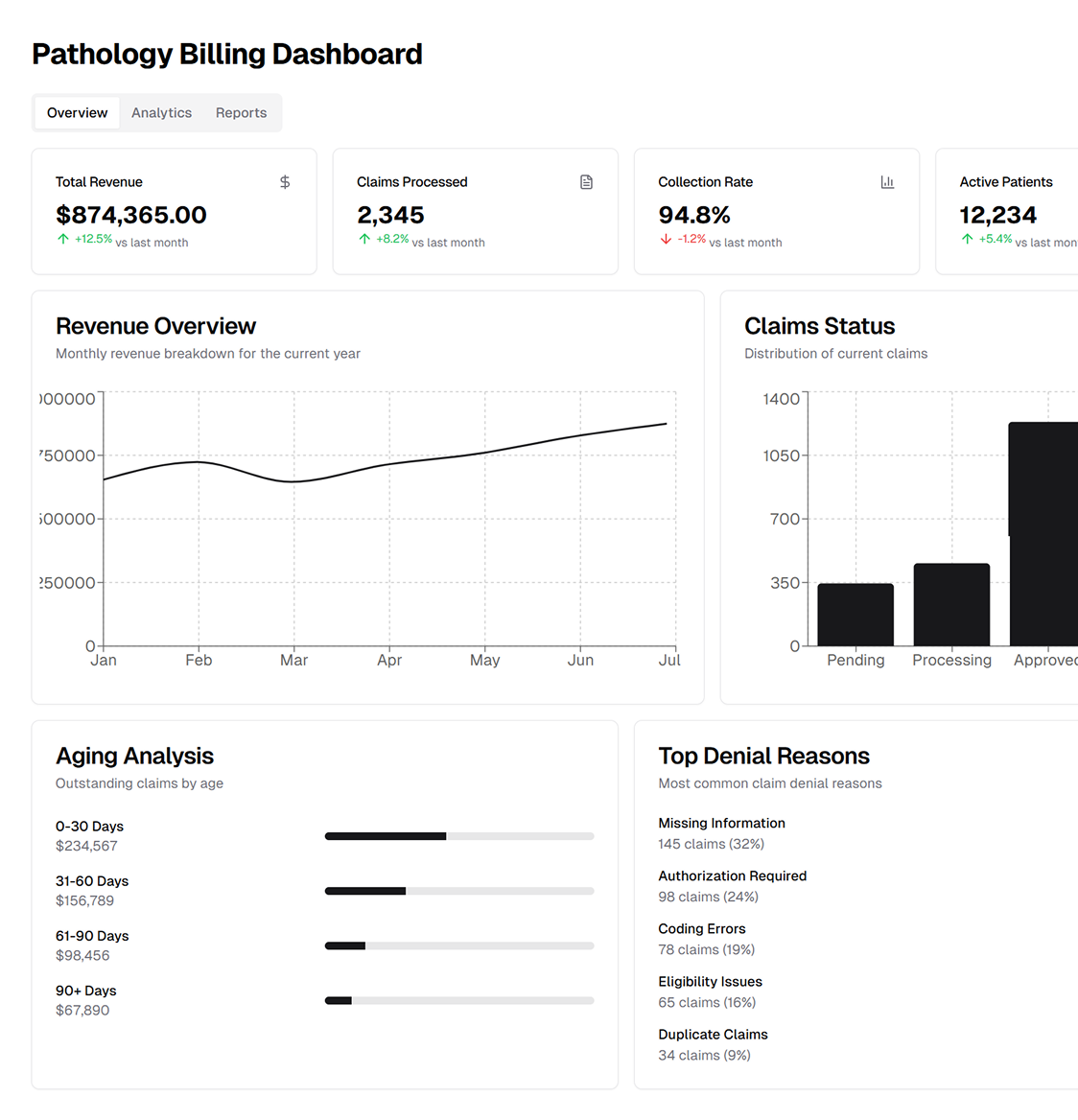Click the green up arrow beside +8.2%
Image resolution: width=1078 pixels, height=1120 pixels.
[364, 239]
